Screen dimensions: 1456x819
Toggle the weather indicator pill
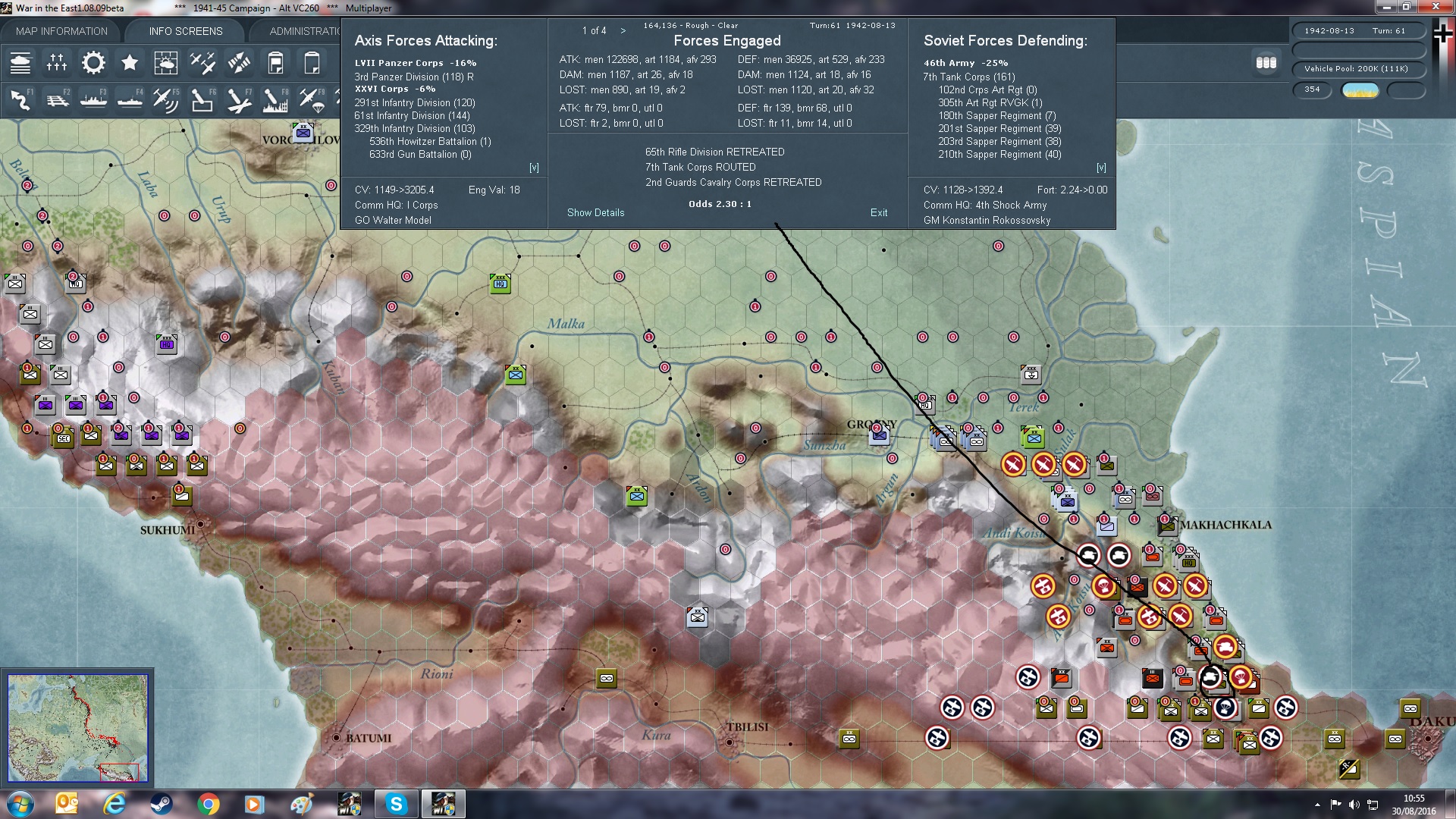(x=1360, y=90)
